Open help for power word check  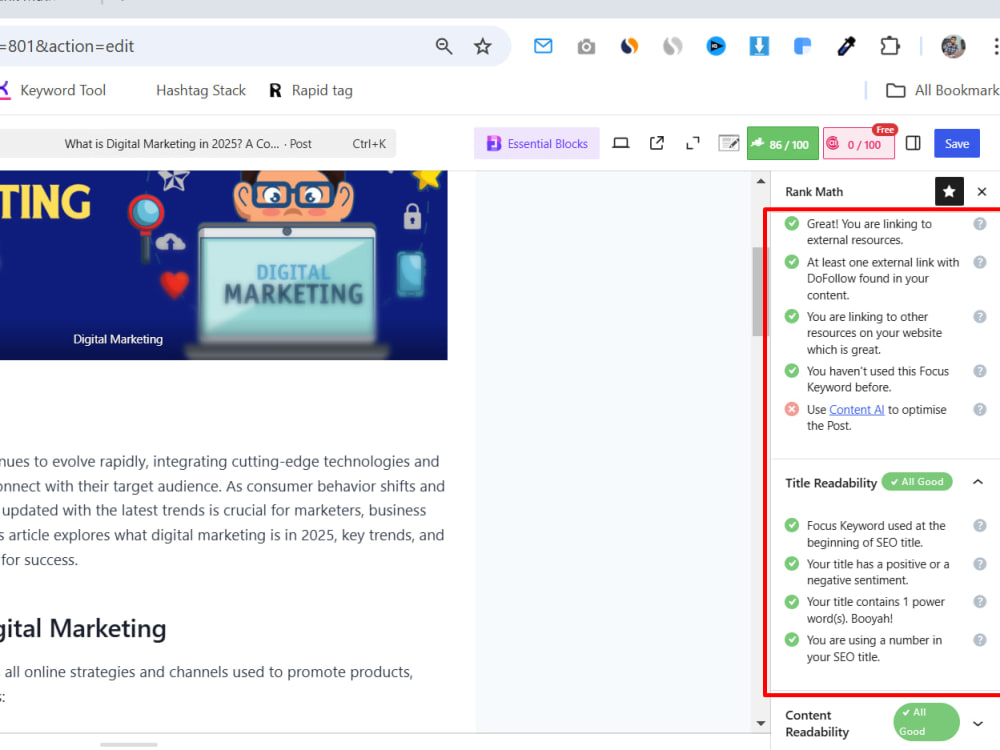pos(980,601)
